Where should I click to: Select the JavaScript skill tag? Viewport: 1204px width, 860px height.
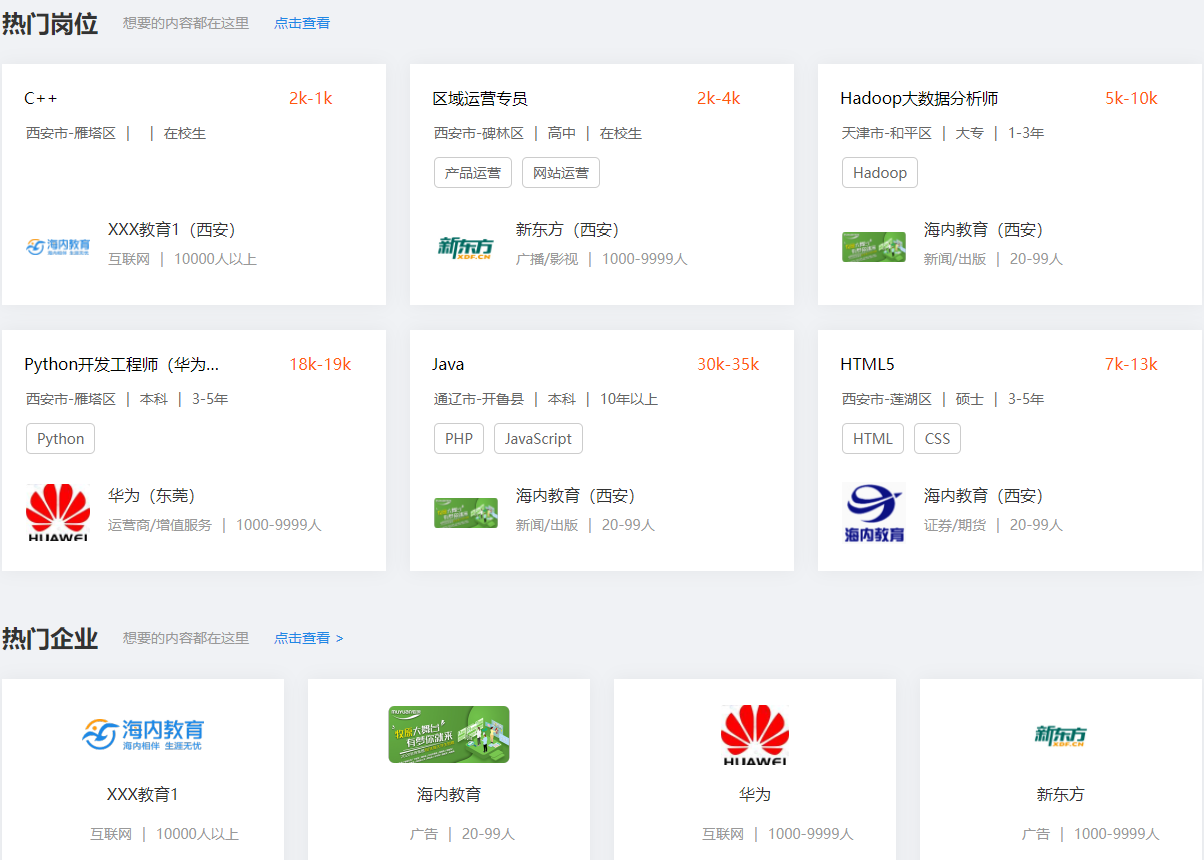538,439
